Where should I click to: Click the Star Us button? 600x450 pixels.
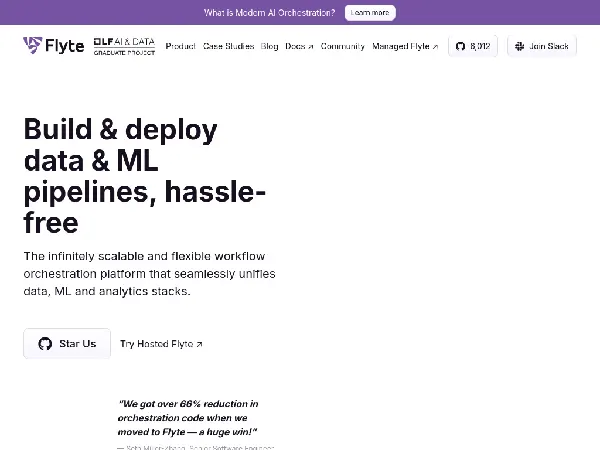click(x=67, y=344)
